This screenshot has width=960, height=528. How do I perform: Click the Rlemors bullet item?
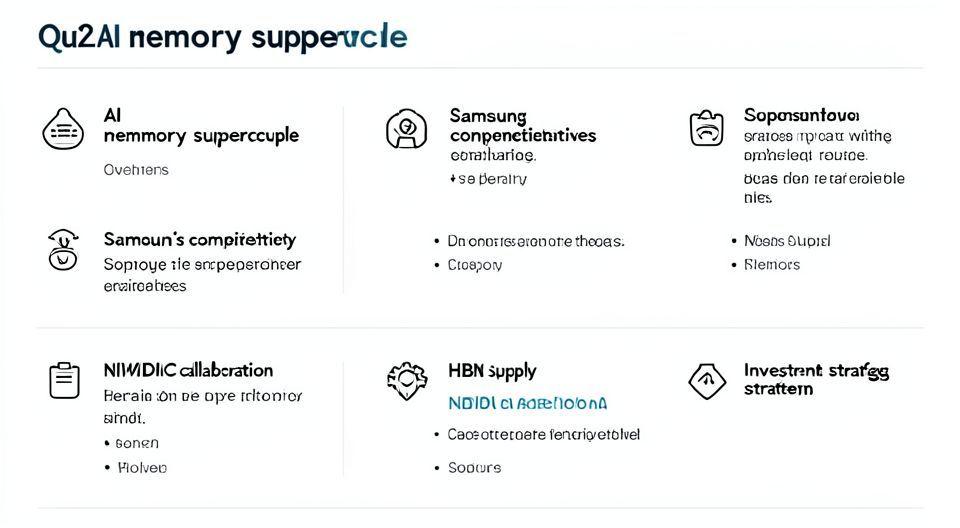(x=772, y=265)
